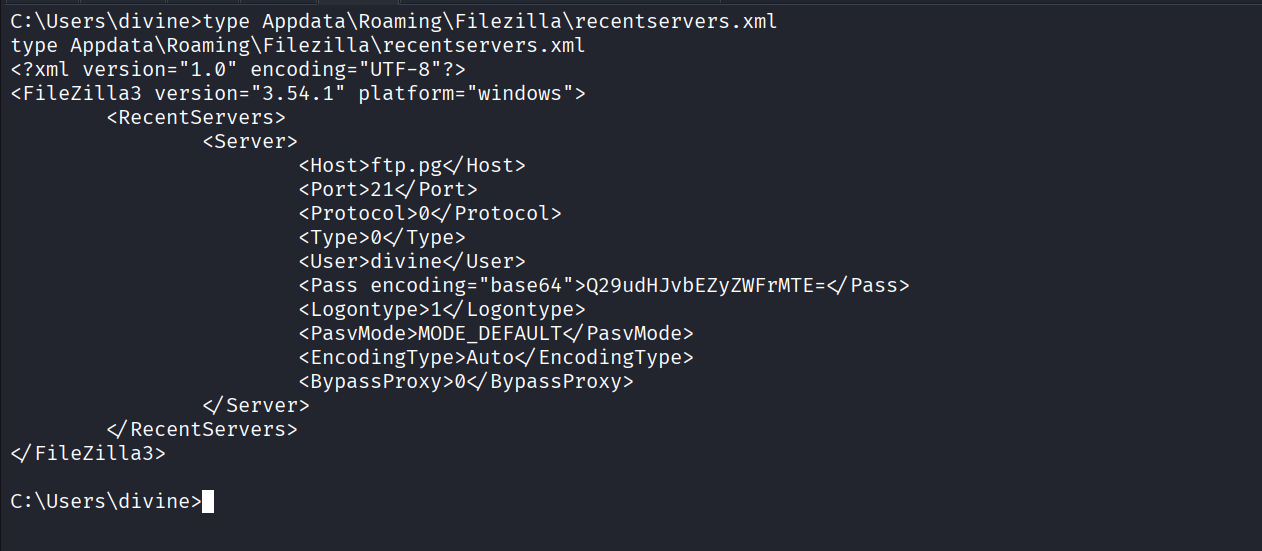
Task: Click the XML version declaration line
Action: [x=238, y=69]
